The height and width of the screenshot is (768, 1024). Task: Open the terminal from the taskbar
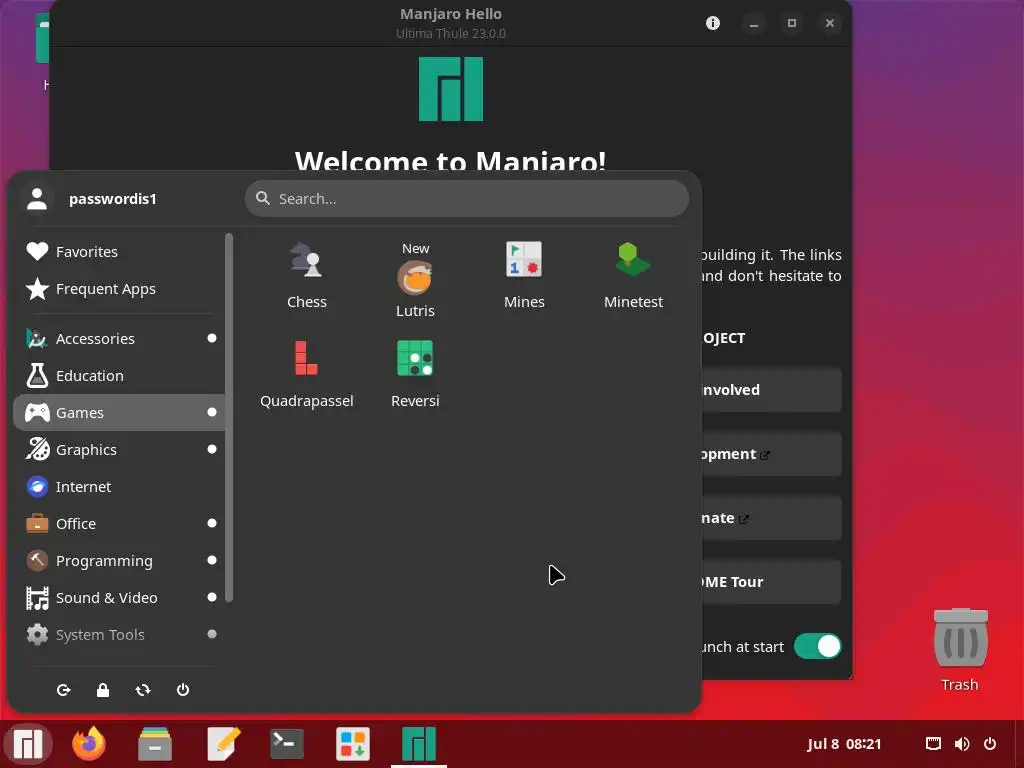click(287, 744)
